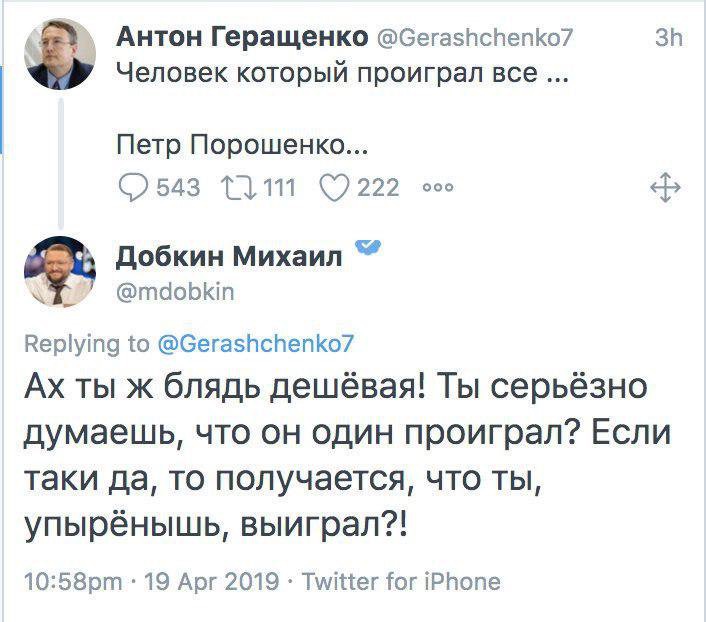
Task: Click the 222 likes count
Action: (378, 187)
